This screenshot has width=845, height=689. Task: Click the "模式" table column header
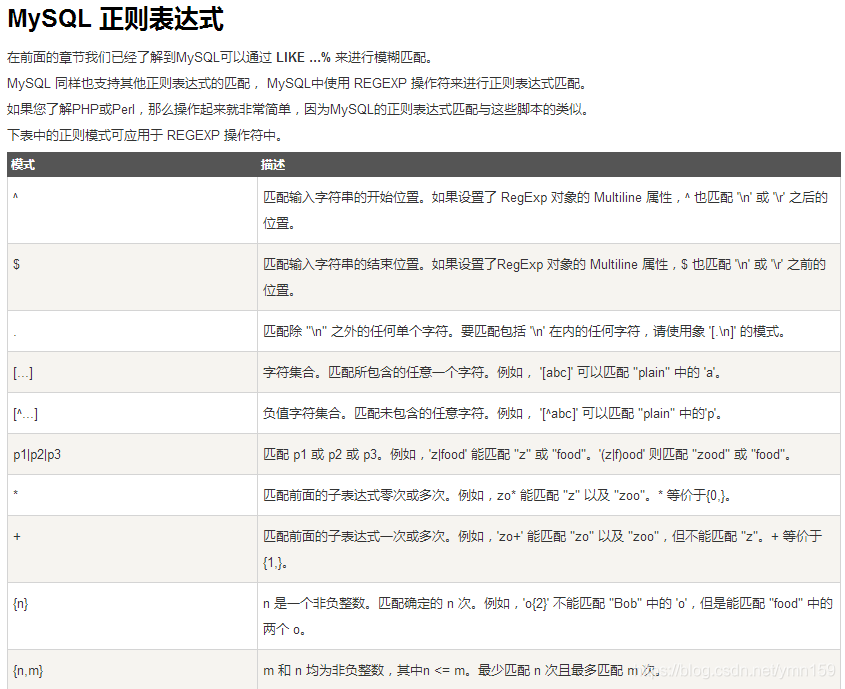point(132,164)
